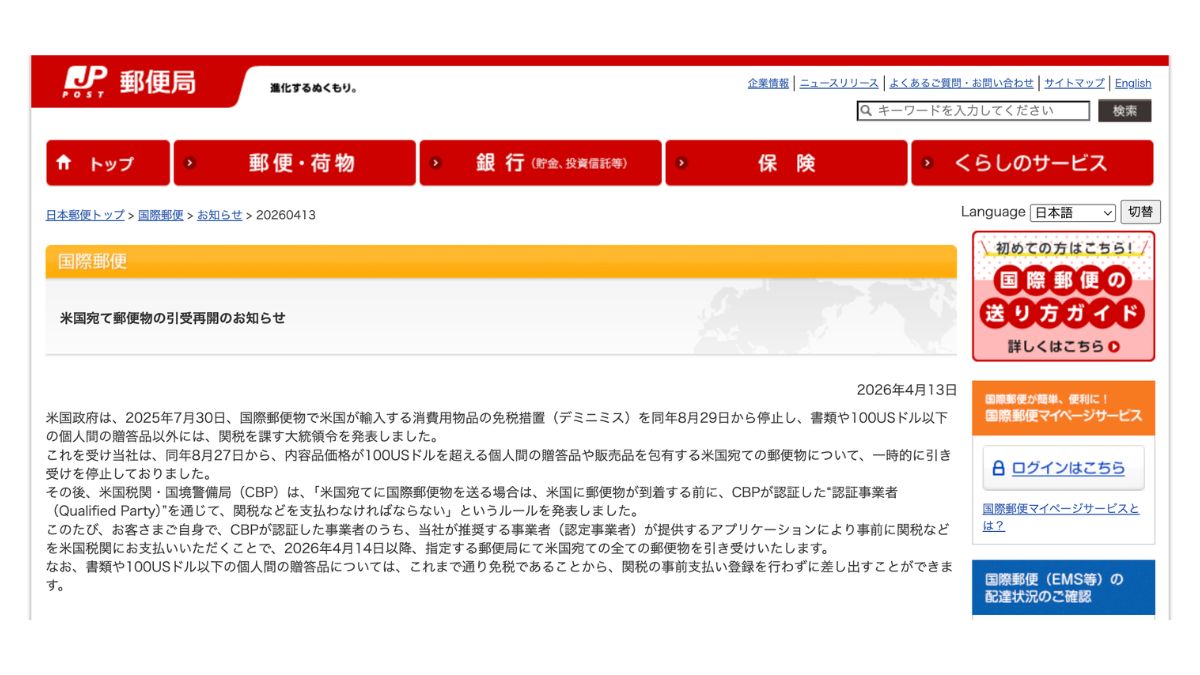1200x675 pixels.
Task: Click the 米国宛て郵便物の引受再開のお知らせ heading
Action: [173, 318]
